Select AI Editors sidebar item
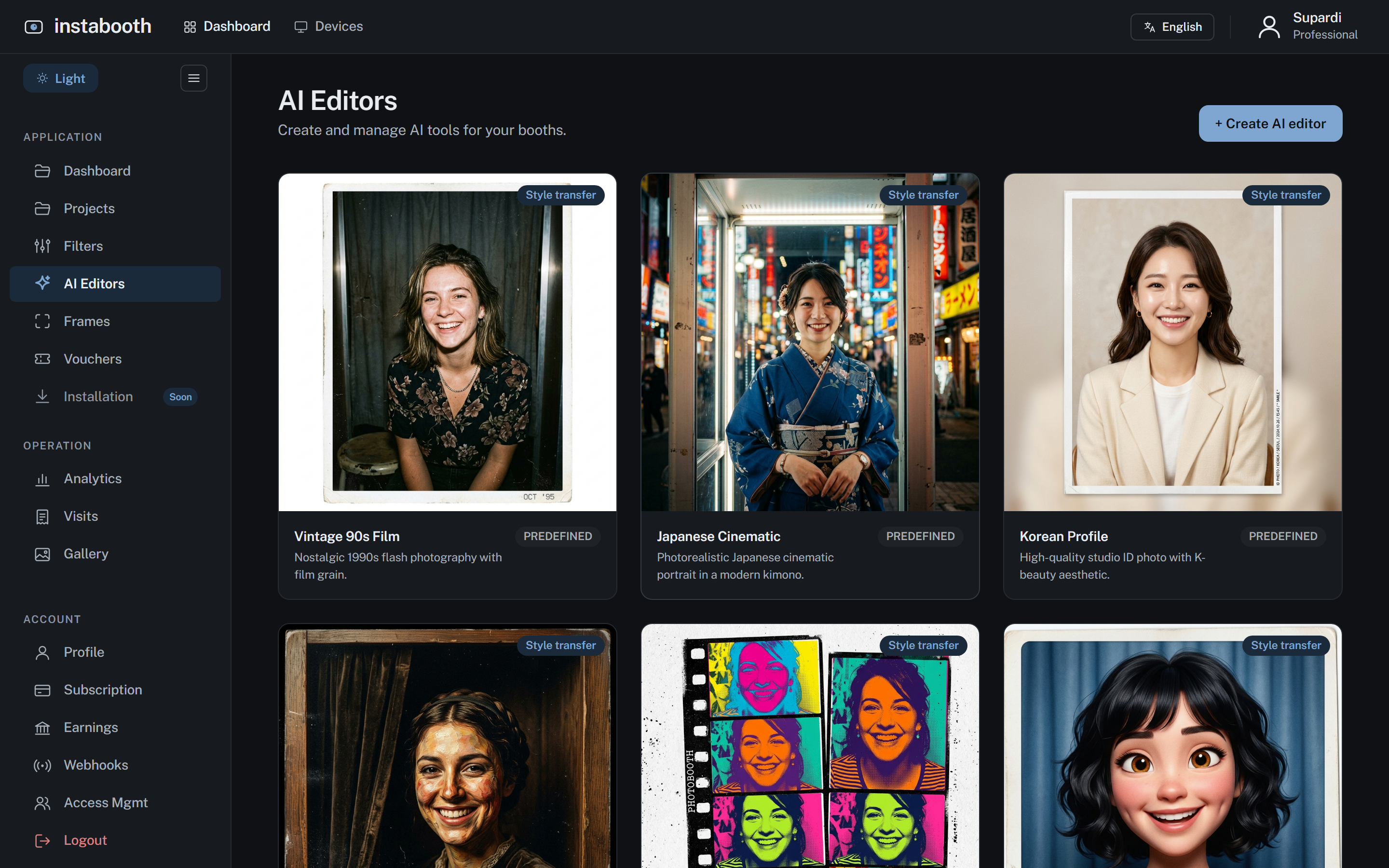Screen dimensions: 1389x868 (x=115, y=284)
